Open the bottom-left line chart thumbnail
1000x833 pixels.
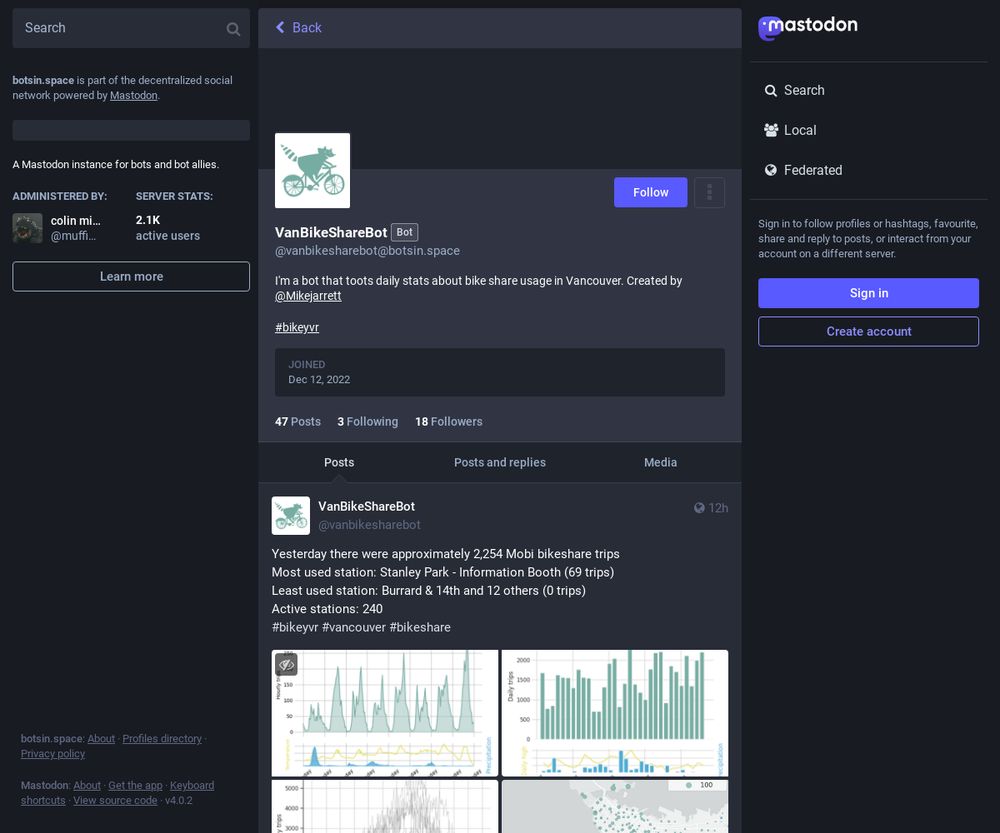click(x=385, y=806)
